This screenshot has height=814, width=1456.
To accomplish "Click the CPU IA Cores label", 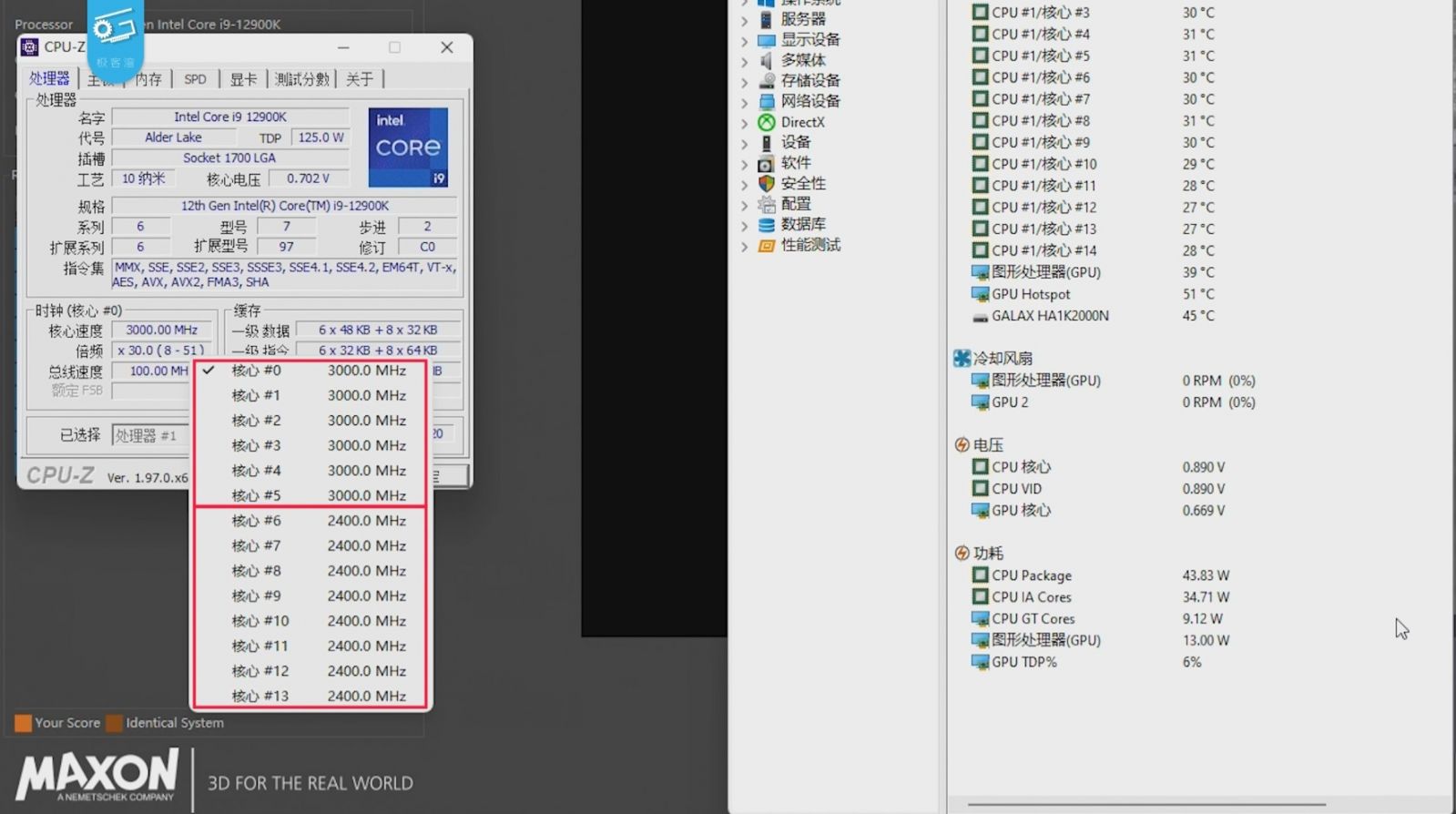I will [1032, 597].
